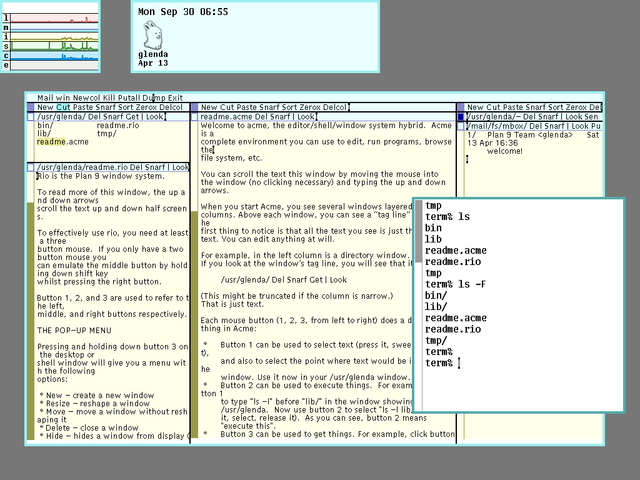Click the 'welcome!' mail subject text
Screen dimensions: 640x480
tap(504, 151)
